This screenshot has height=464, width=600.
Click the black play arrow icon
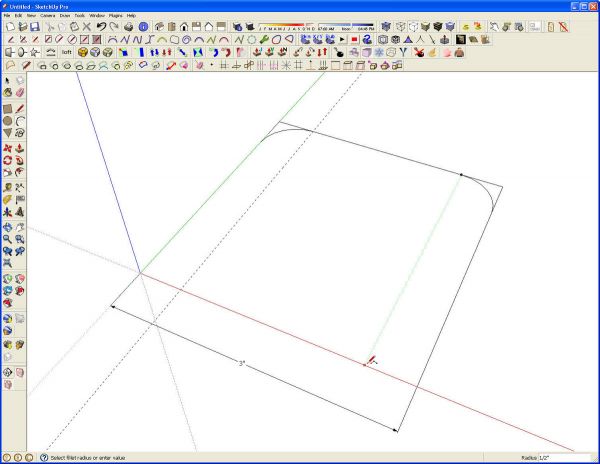[x=342, y=39]
